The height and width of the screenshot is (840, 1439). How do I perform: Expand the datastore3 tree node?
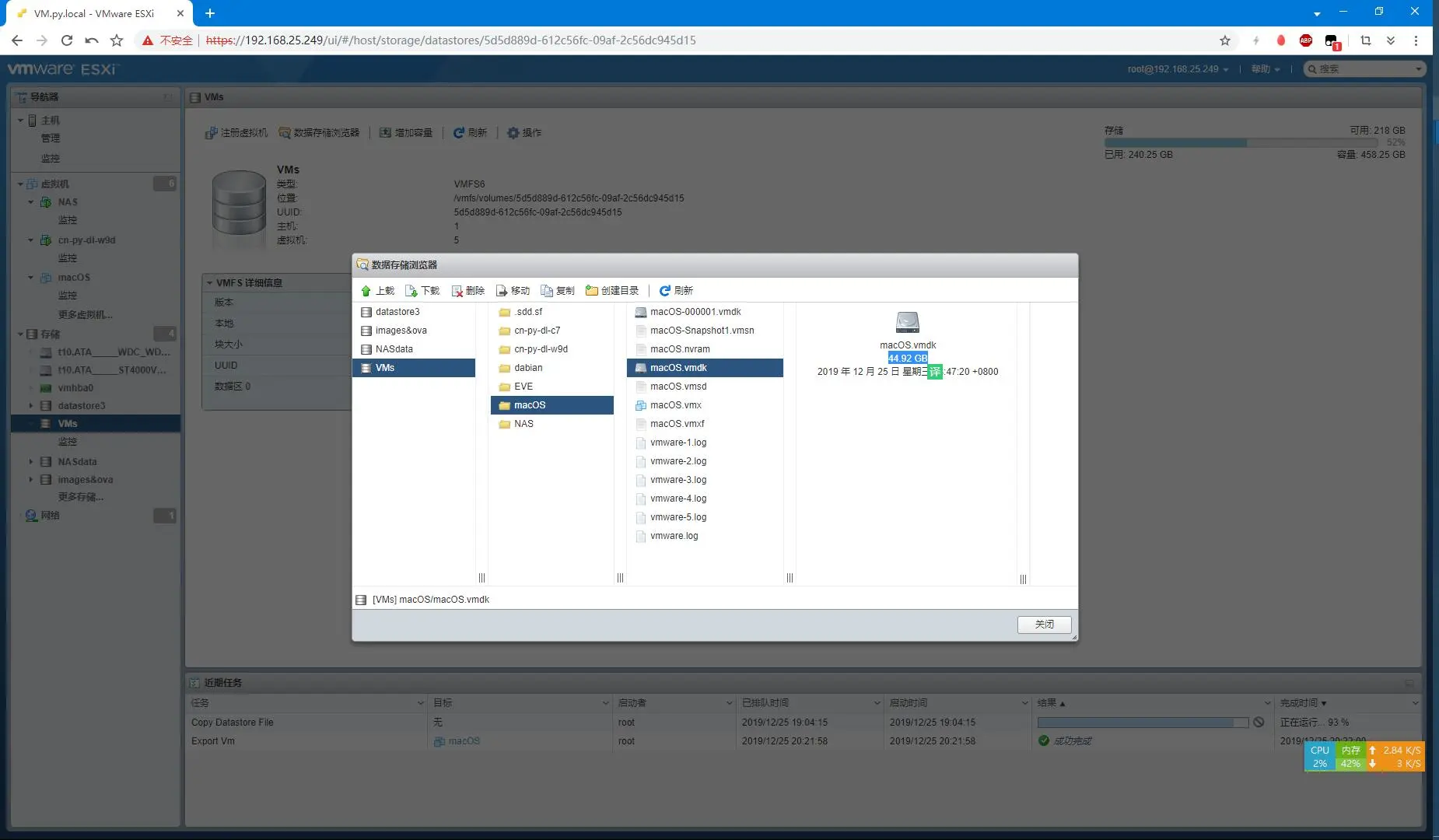(x=31, y=406)
